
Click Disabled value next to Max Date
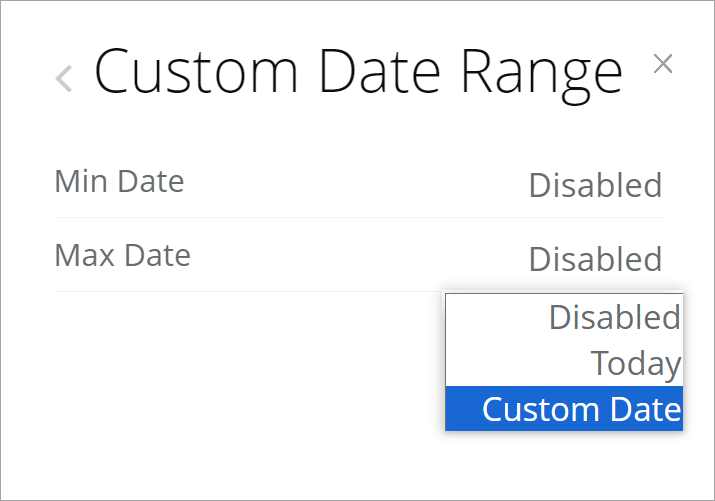tap(595, 259)
